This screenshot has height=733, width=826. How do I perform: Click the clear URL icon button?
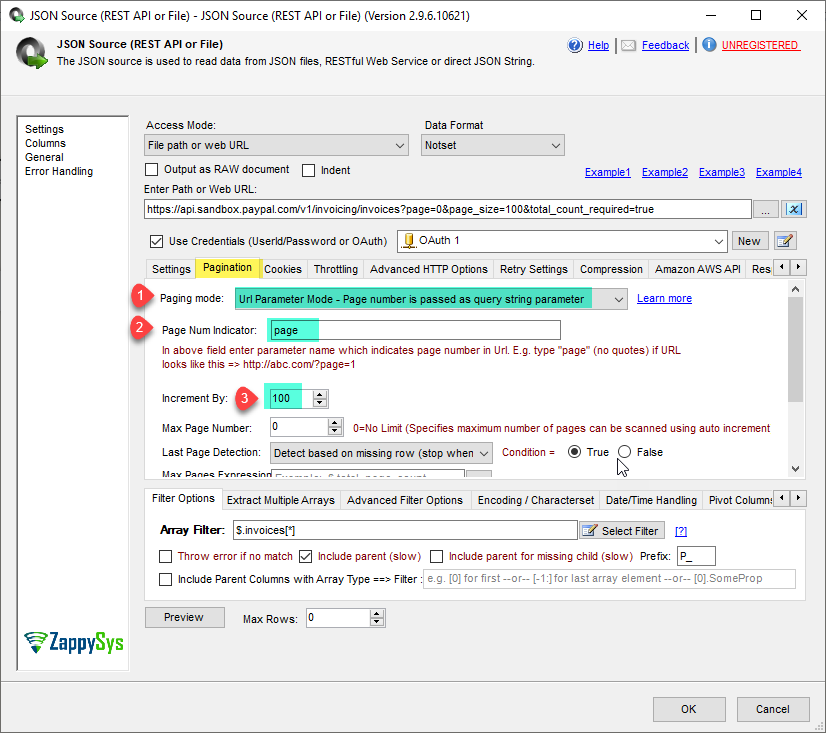(794, 209)
